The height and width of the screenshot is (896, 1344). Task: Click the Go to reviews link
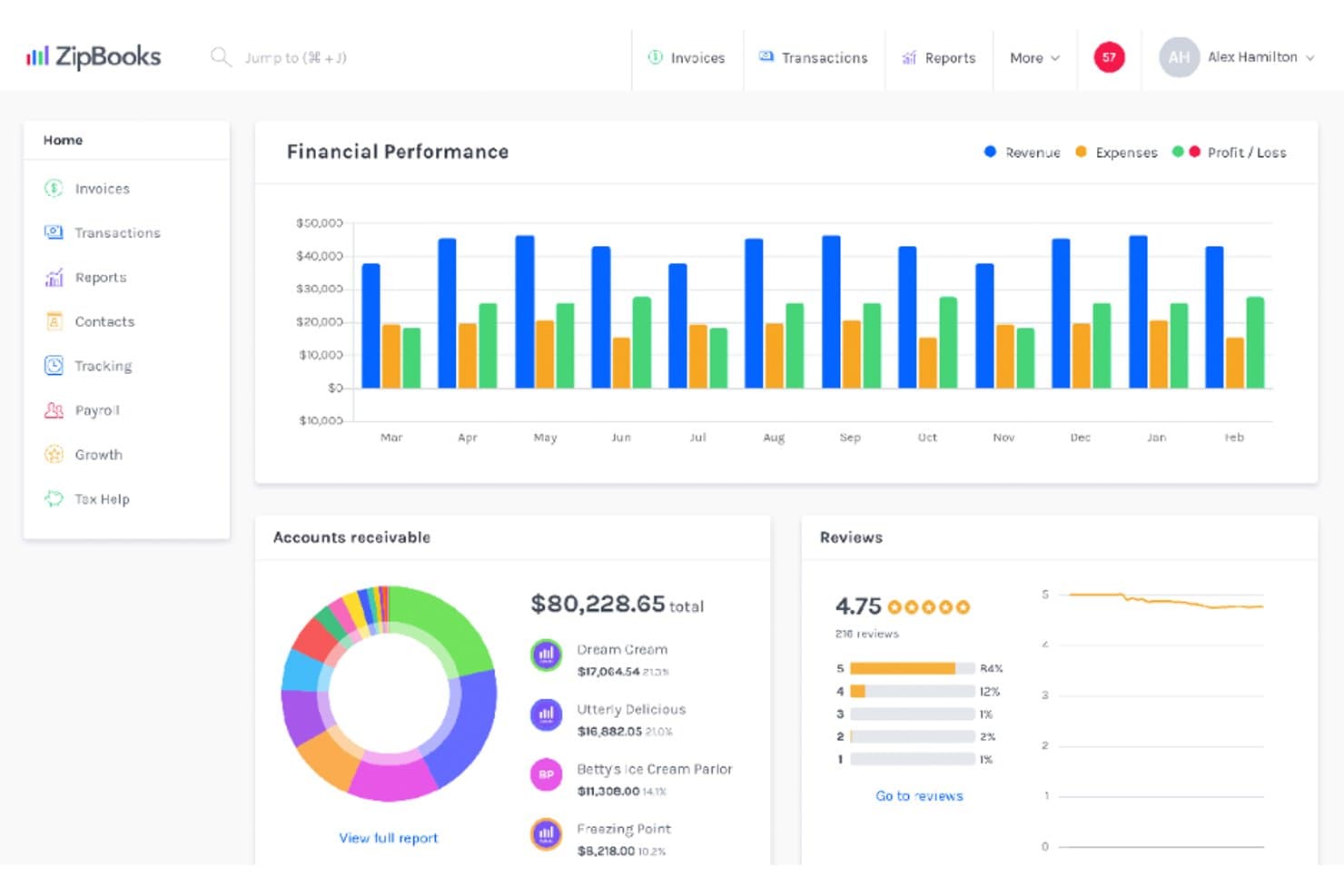click(919, 796)
